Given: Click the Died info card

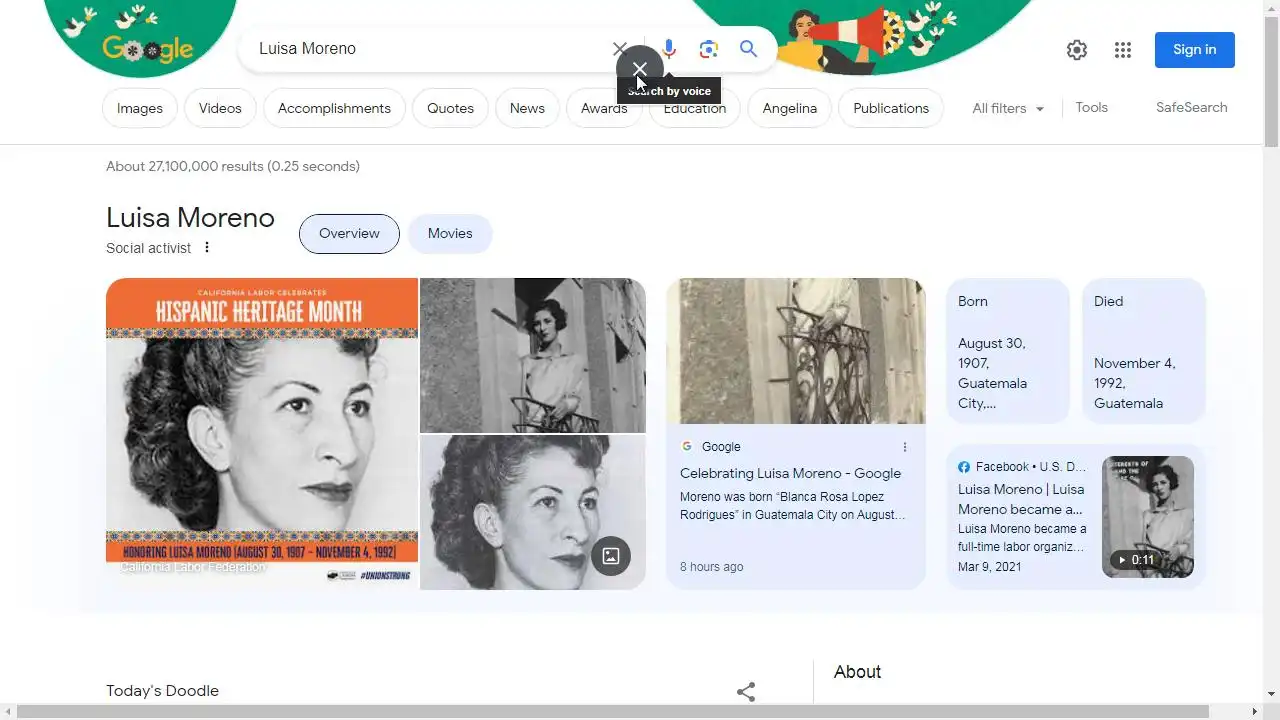Looking at the screenshot, I should coord(1144,351).
